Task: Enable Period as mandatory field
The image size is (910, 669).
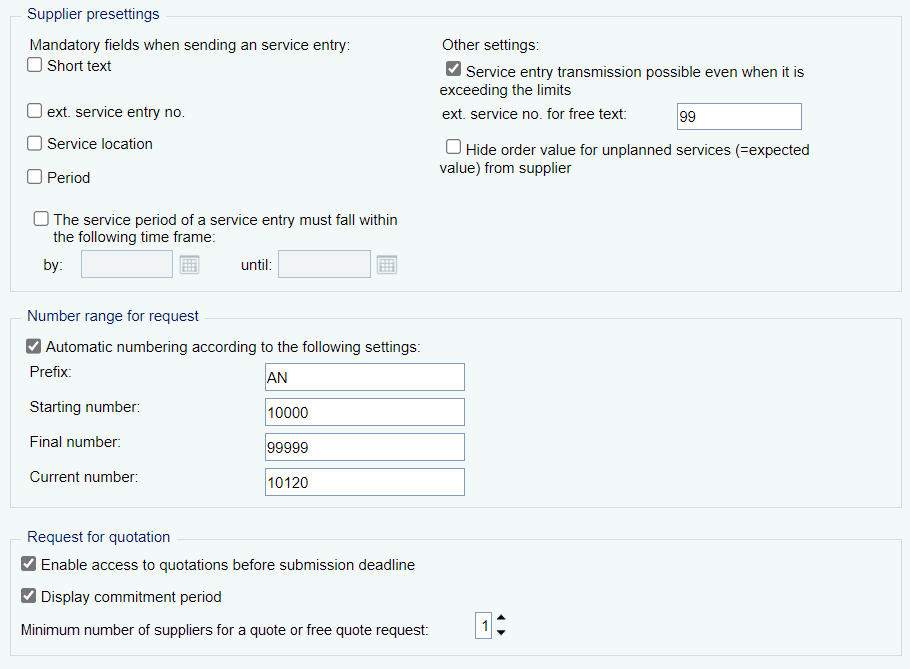Action: point(35,178)
